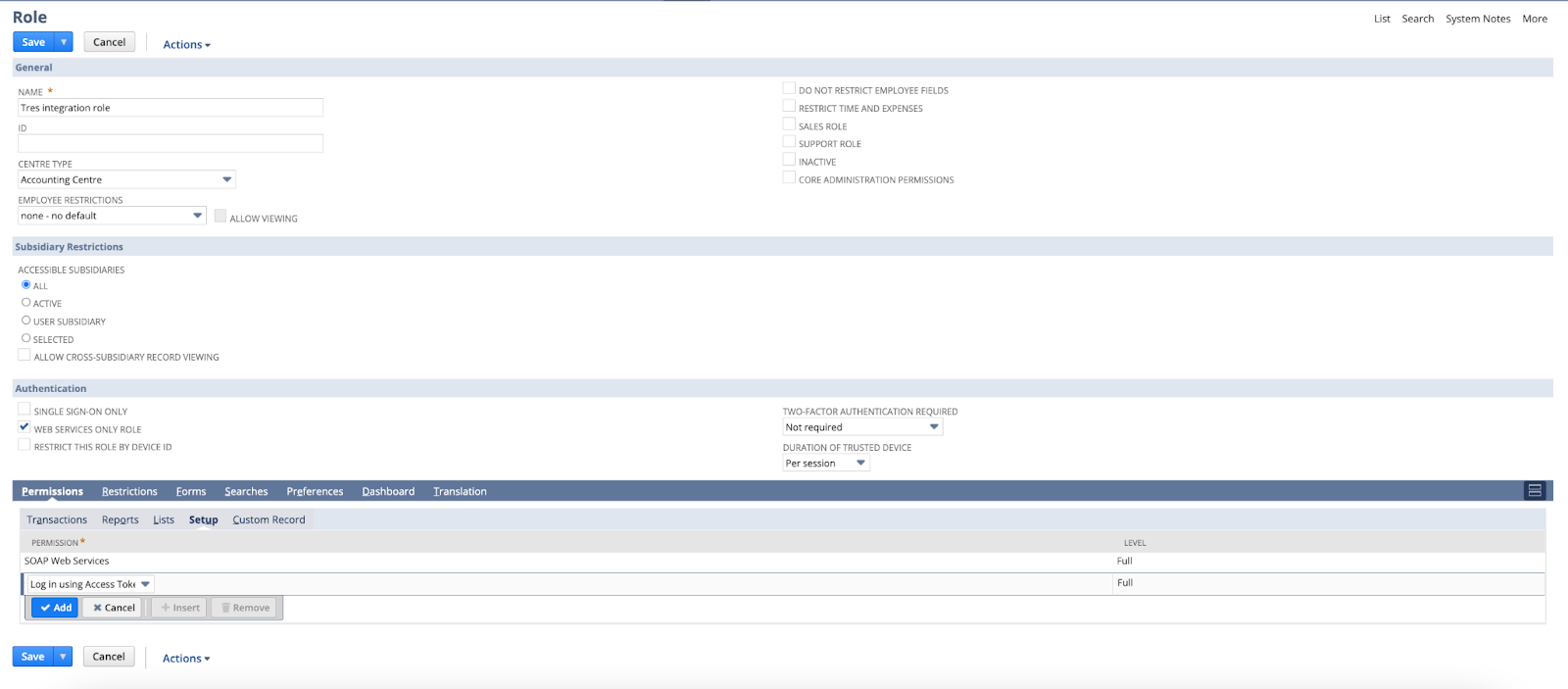Screen dimensions: 1568x689
Task: Switch to the Restrictions tab
Action: [x=129, y=491]
